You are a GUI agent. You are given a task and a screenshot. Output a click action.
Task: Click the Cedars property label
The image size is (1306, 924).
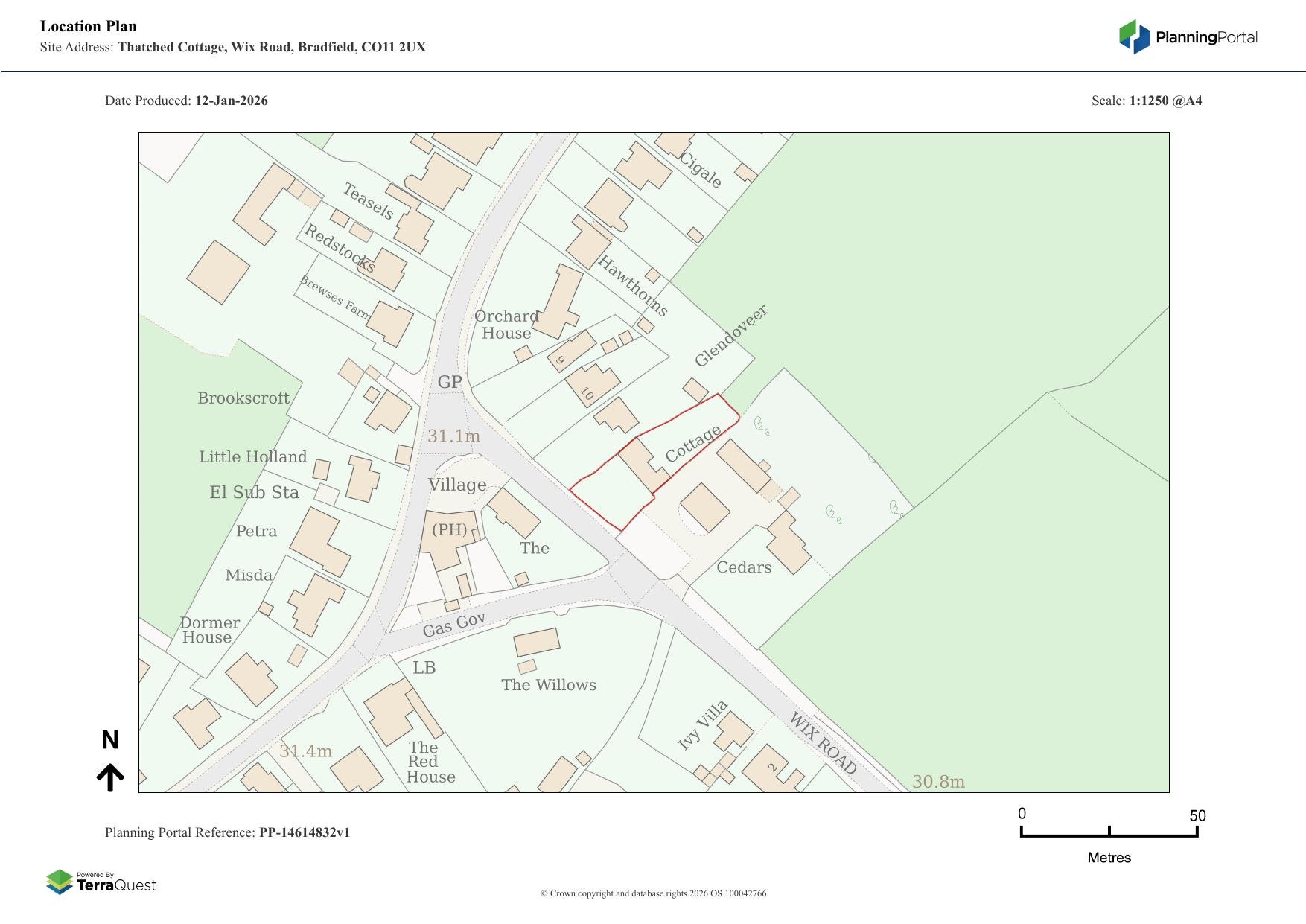[744, 567]
